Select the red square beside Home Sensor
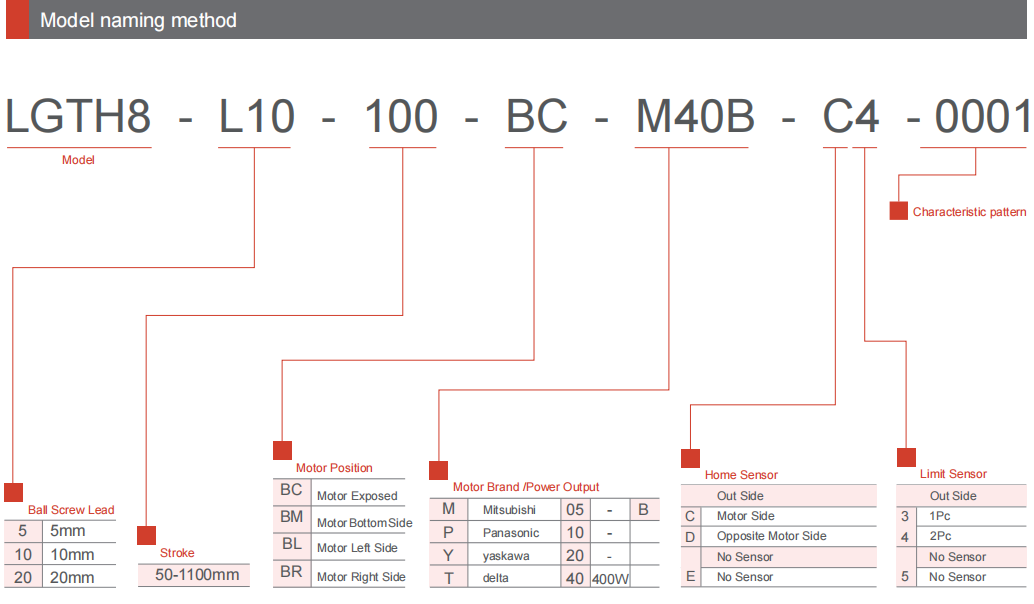Image resolution: width=1034 pixels, height=604 pixels. tap(690, 458)
